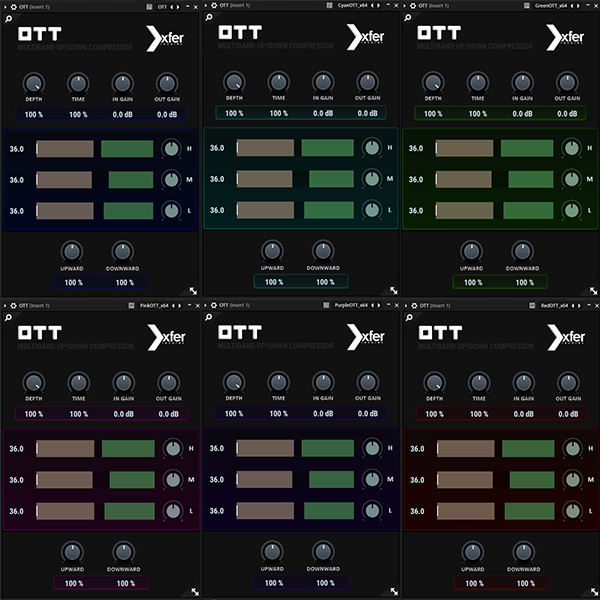
Task: Click the preset icon beside the RedOTT_x64 name
Action: pos(532,305)
